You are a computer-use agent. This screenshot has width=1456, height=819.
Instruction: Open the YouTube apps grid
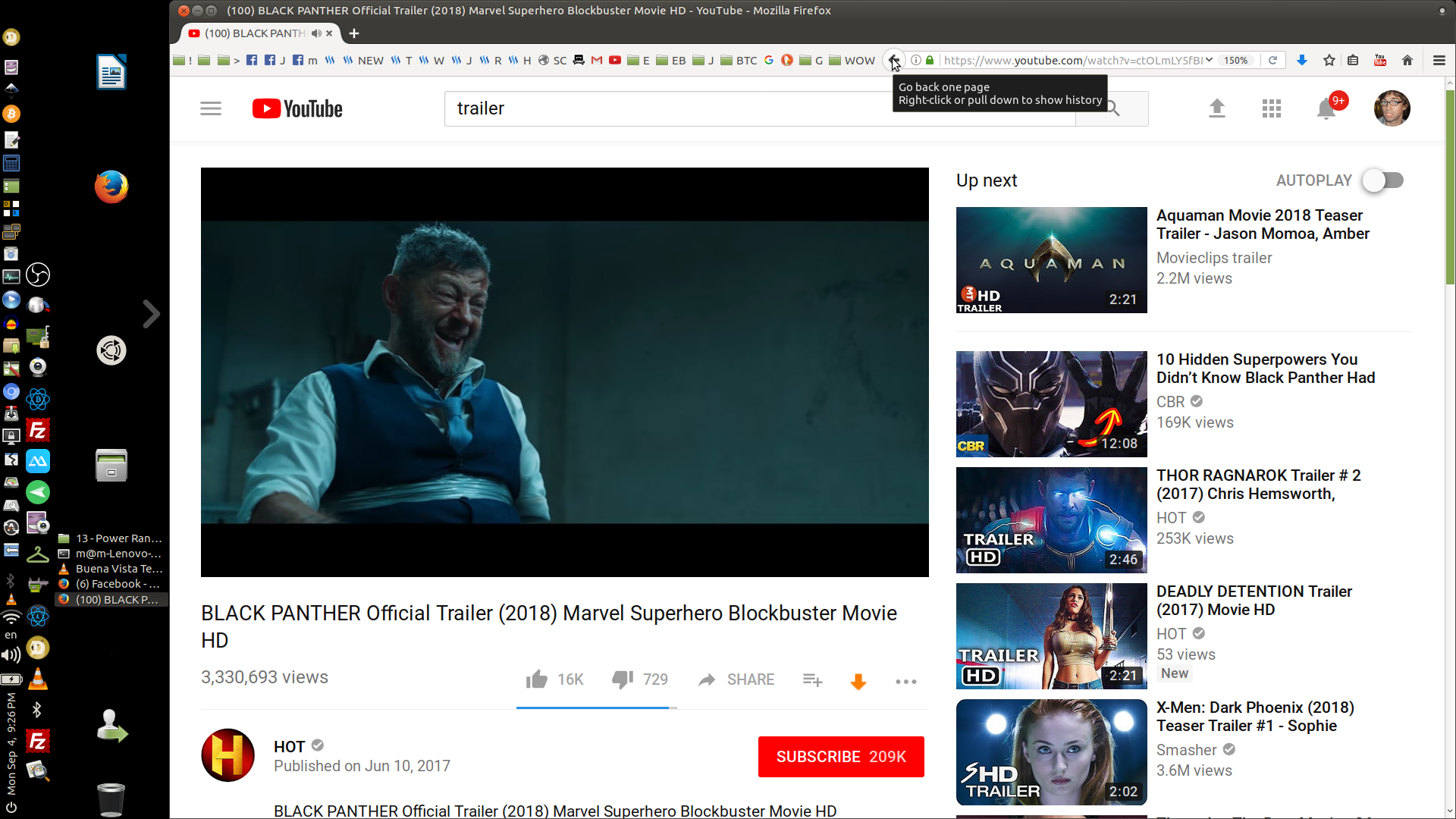(x=1272, y=109)
